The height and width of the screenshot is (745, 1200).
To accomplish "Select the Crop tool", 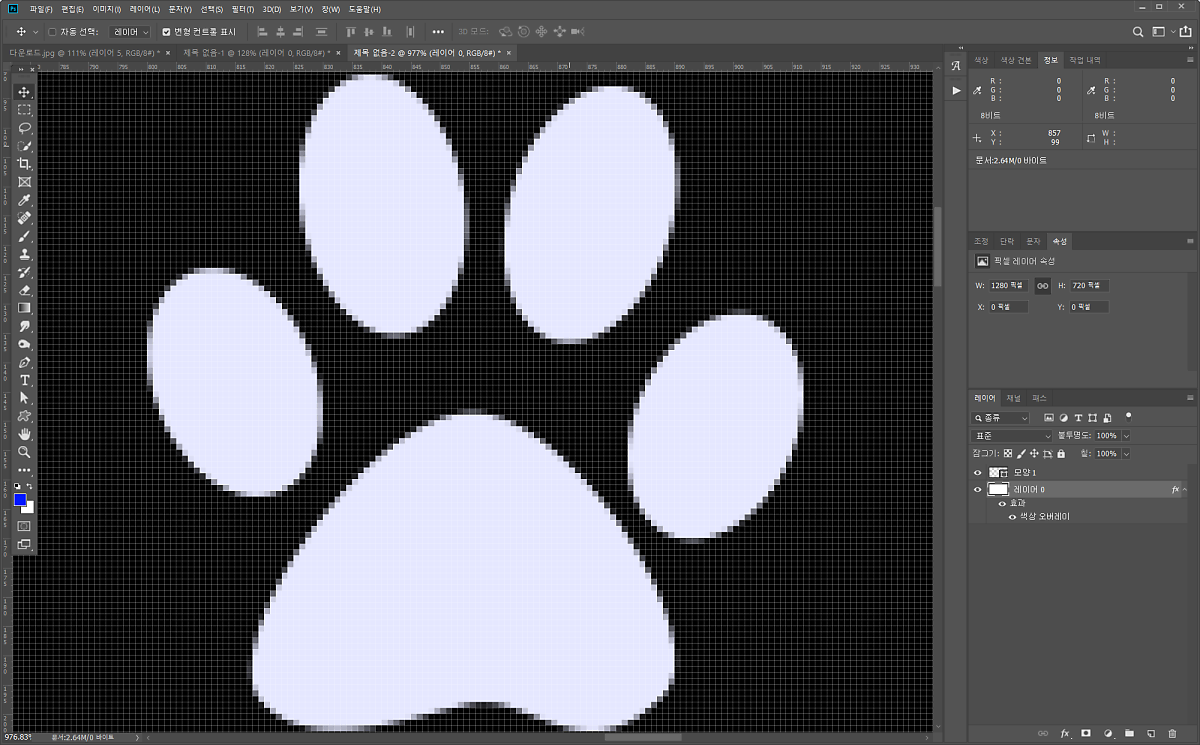I will [x=25, y=164].
